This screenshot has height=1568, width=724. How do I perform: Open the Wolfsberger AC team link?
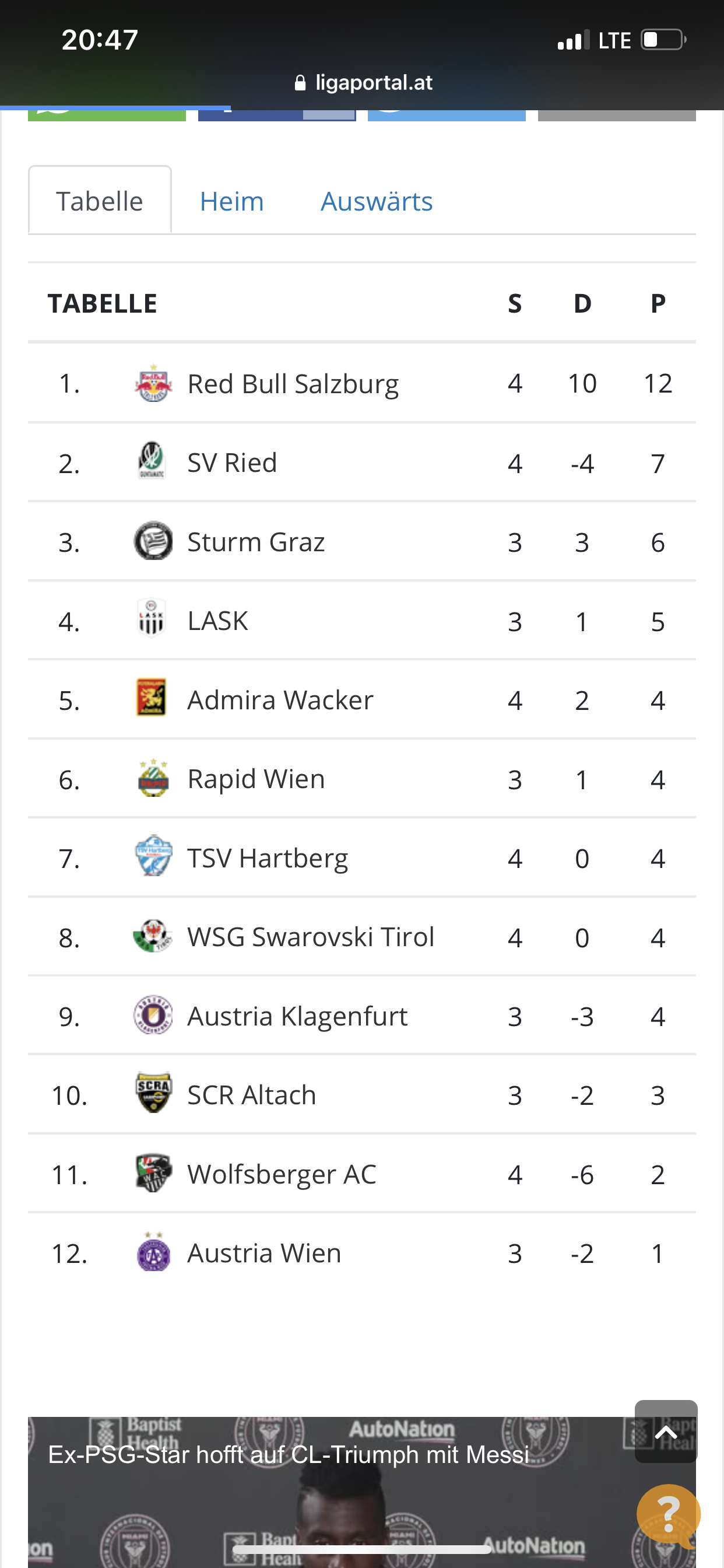(x=282, y=1174)
